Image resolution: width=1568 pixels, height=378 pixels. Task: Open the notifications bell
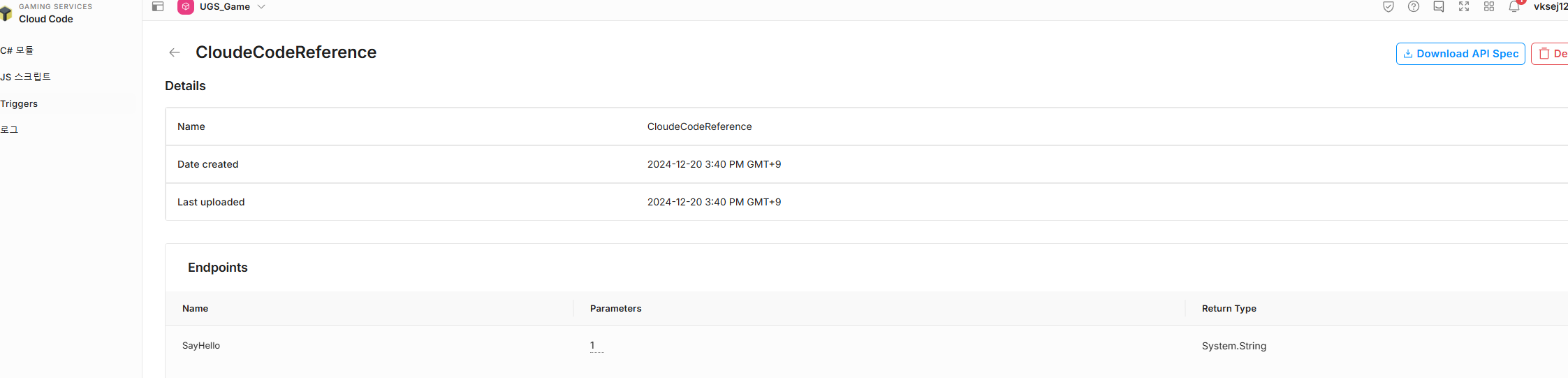tap(1514, 7)
